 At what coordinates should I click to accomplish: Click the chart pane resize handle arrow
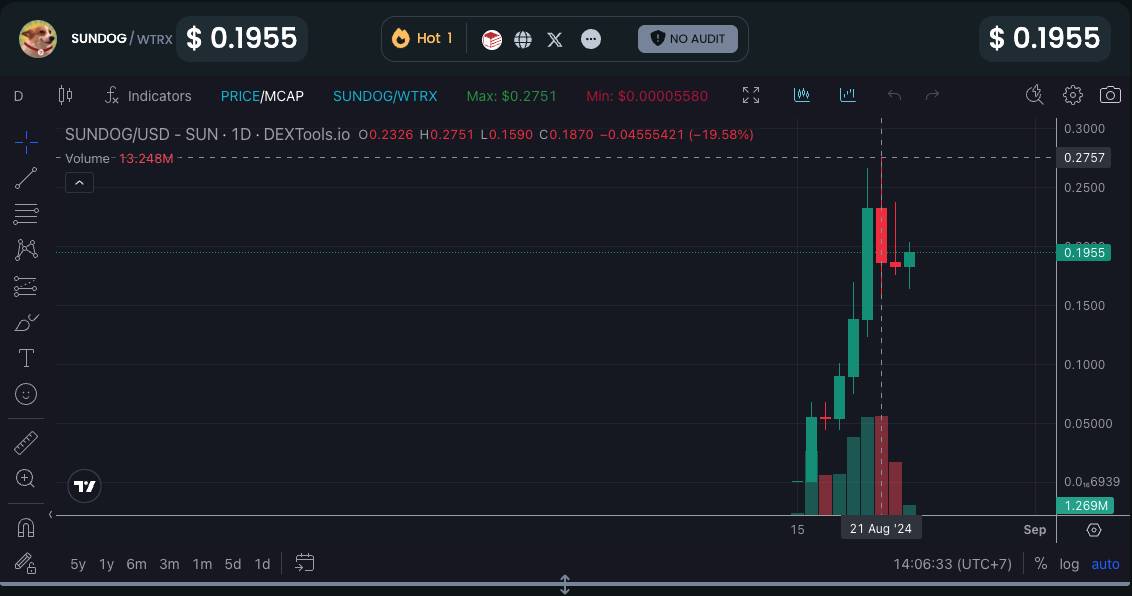[565, 584]
